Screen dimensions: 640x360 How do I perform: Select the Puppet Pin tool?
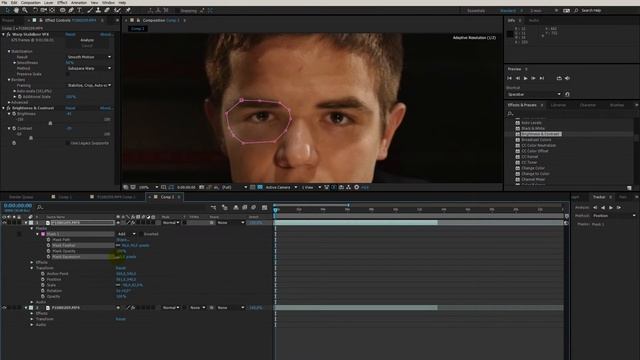[128, 10]
